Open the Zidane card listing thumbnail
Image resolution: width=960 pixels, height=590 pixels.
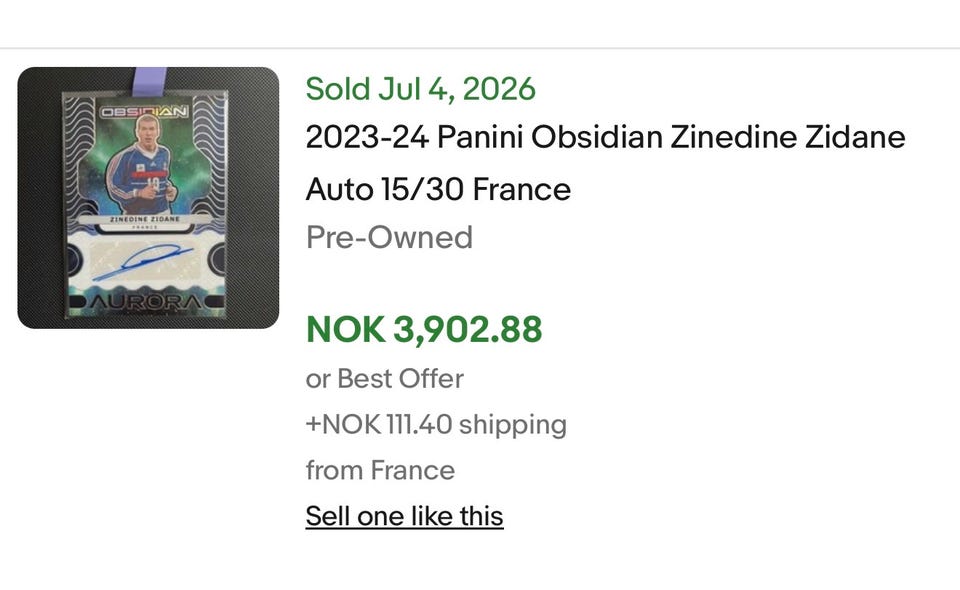click(148, 198)
